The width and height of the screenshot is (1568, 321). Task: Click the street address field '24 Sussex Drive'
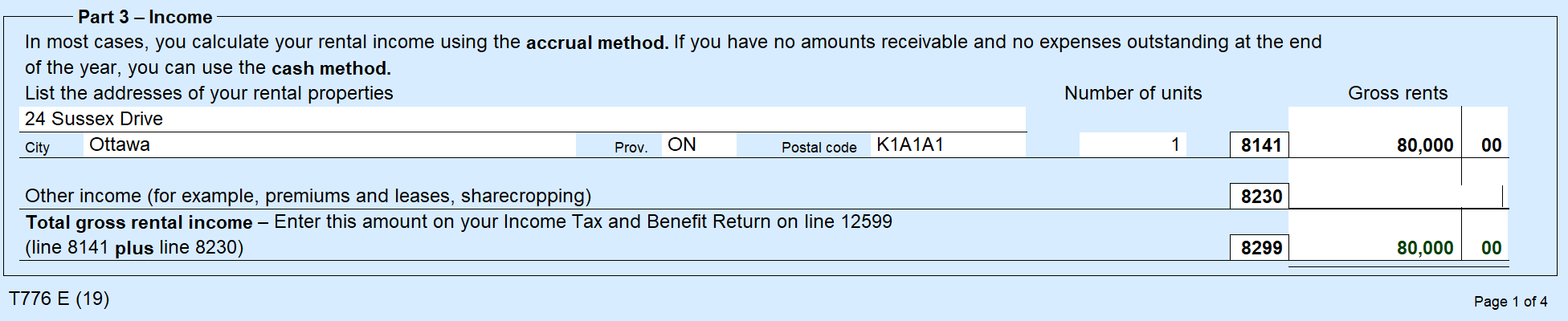(x=522, y=119)
